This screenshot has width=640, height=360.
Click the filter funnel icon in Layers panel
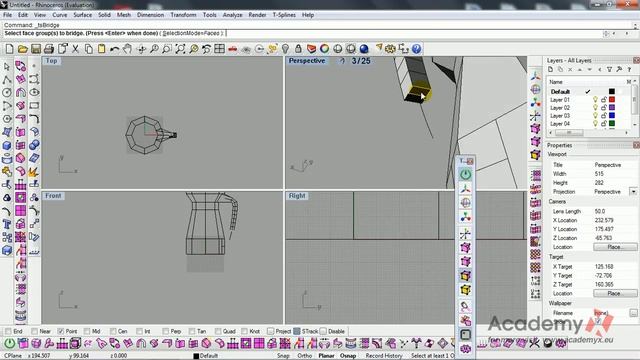point(609,70)
